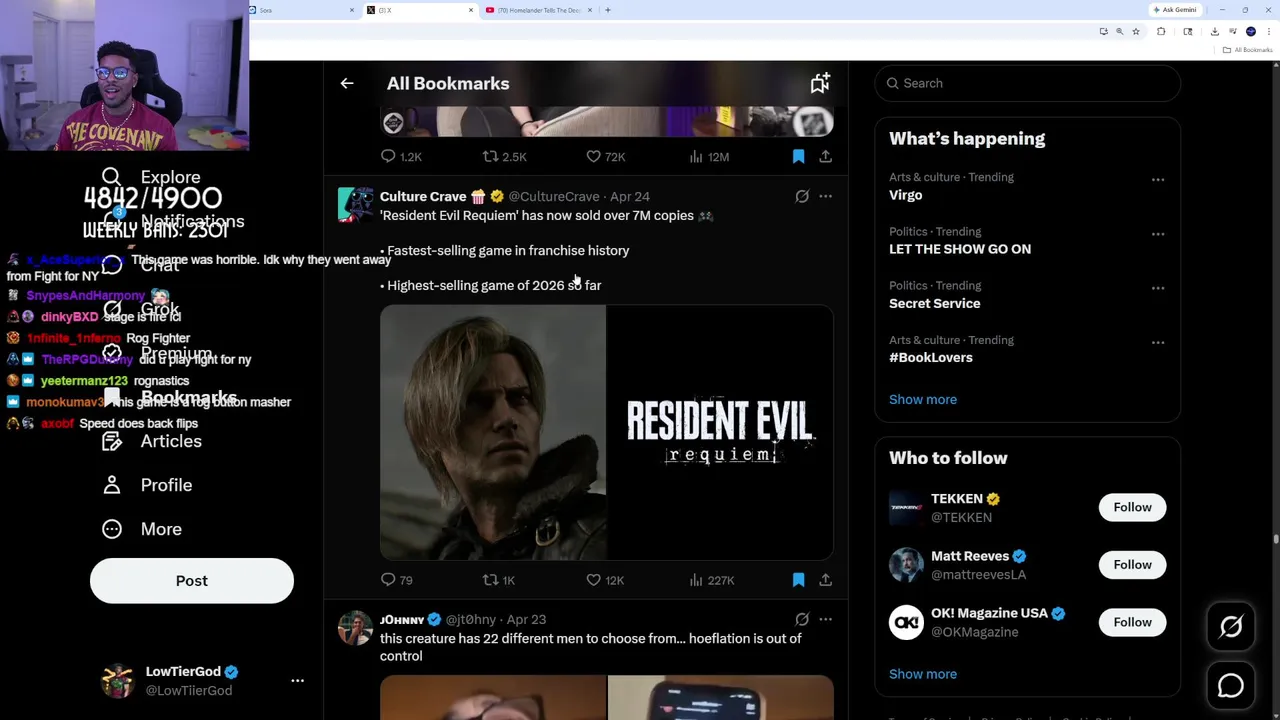The height and width of the screenshot is (720, 1280).
Task: Click the @jt0hny handle link
Action: tap(470, 619)
